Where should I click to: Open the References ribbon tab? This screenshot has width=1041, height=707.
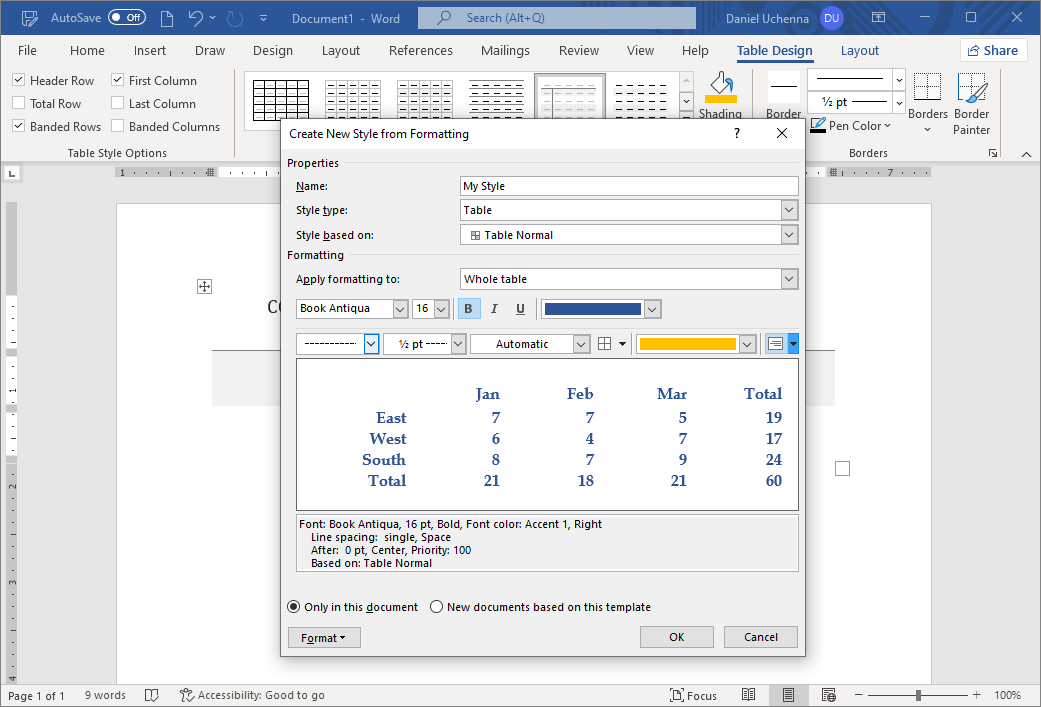click(420, 51)
